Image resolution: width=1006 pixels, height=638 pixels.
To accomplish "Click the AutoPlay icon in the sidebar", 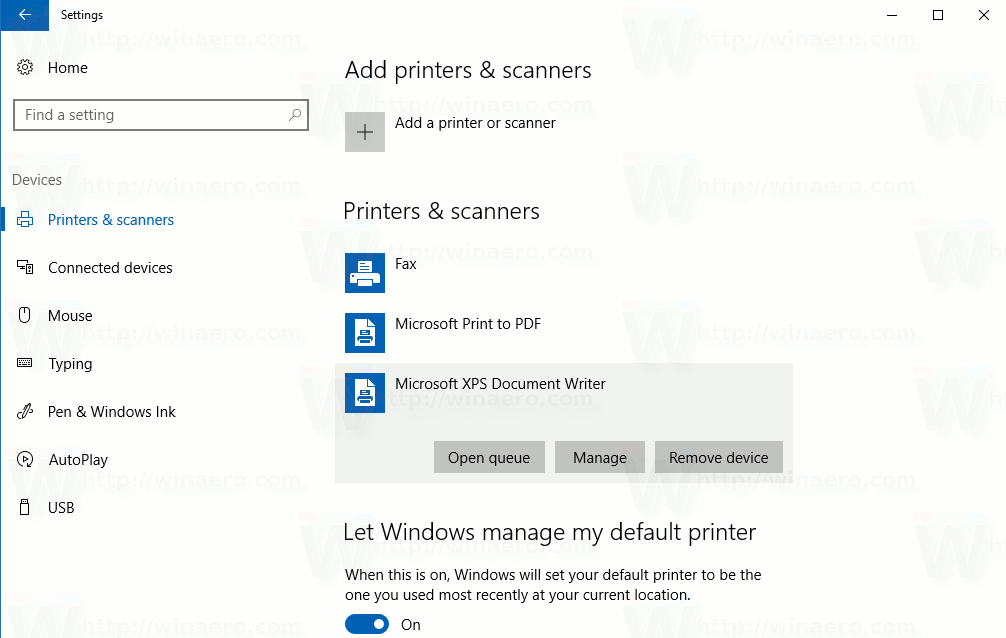I will tap(26, 459).
